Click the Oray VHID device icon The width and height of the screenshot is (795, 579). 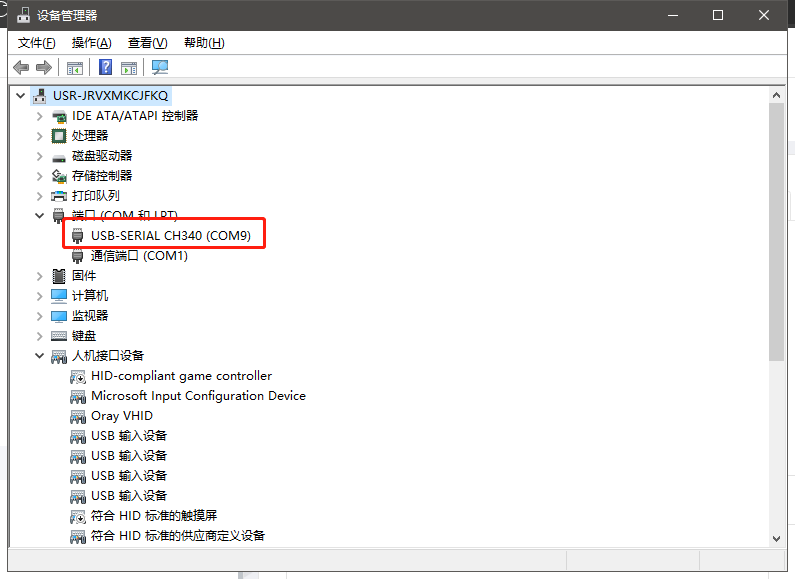pyautogui.click(x=78, y=417)
